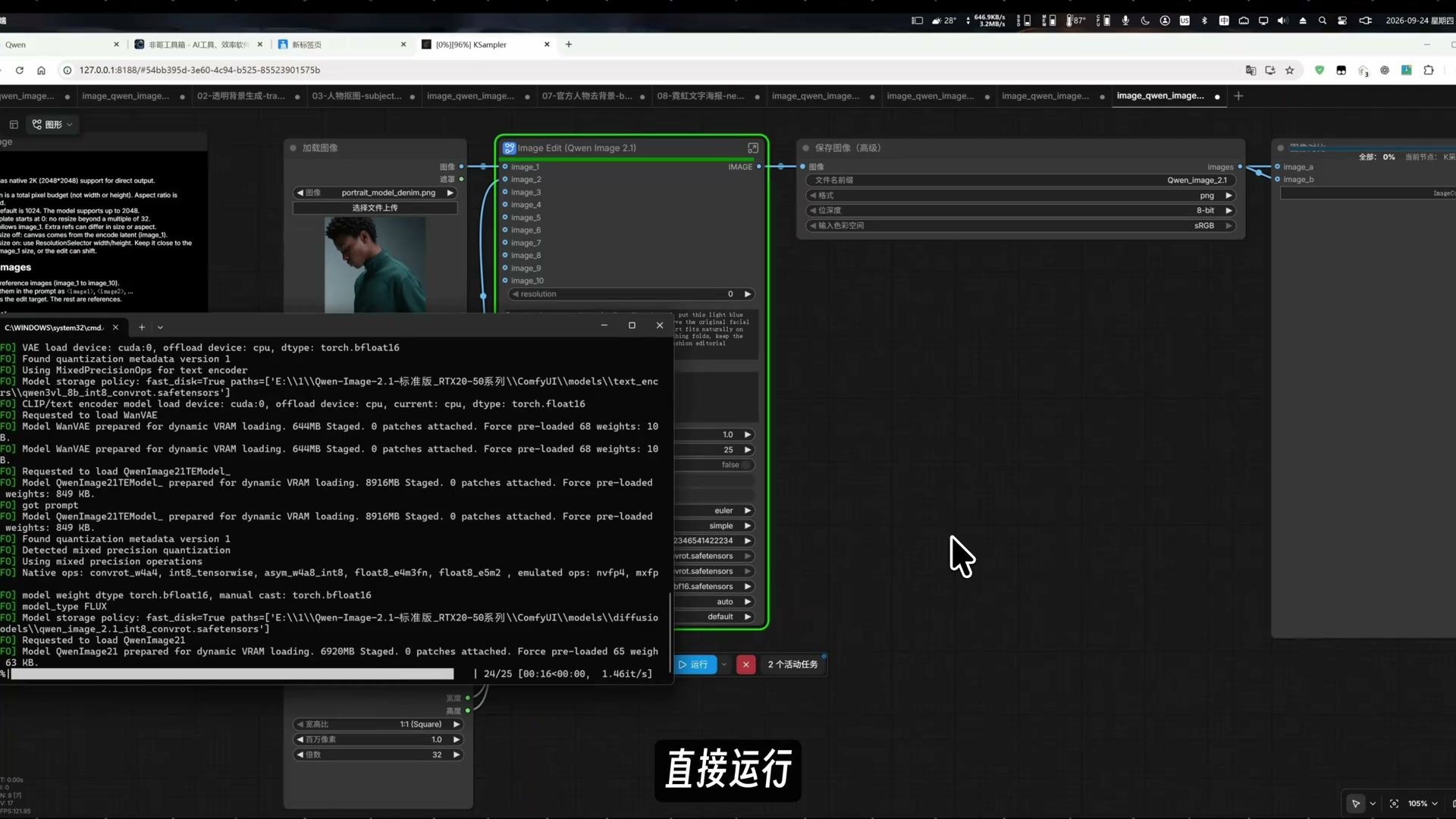Open the 图形 mode dropdown
The image size is (1456, 819).
[52, 124]
